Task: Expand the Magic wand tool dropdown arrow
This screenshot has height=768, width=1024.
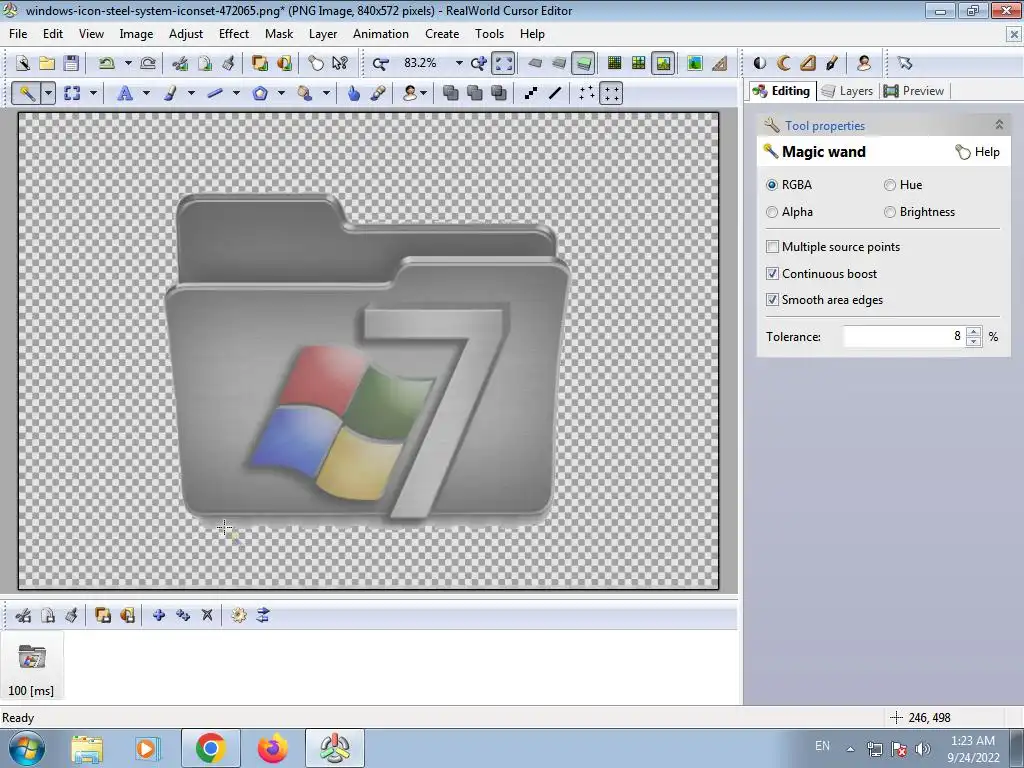Action: pyautogui.click(x=48, y=93)
